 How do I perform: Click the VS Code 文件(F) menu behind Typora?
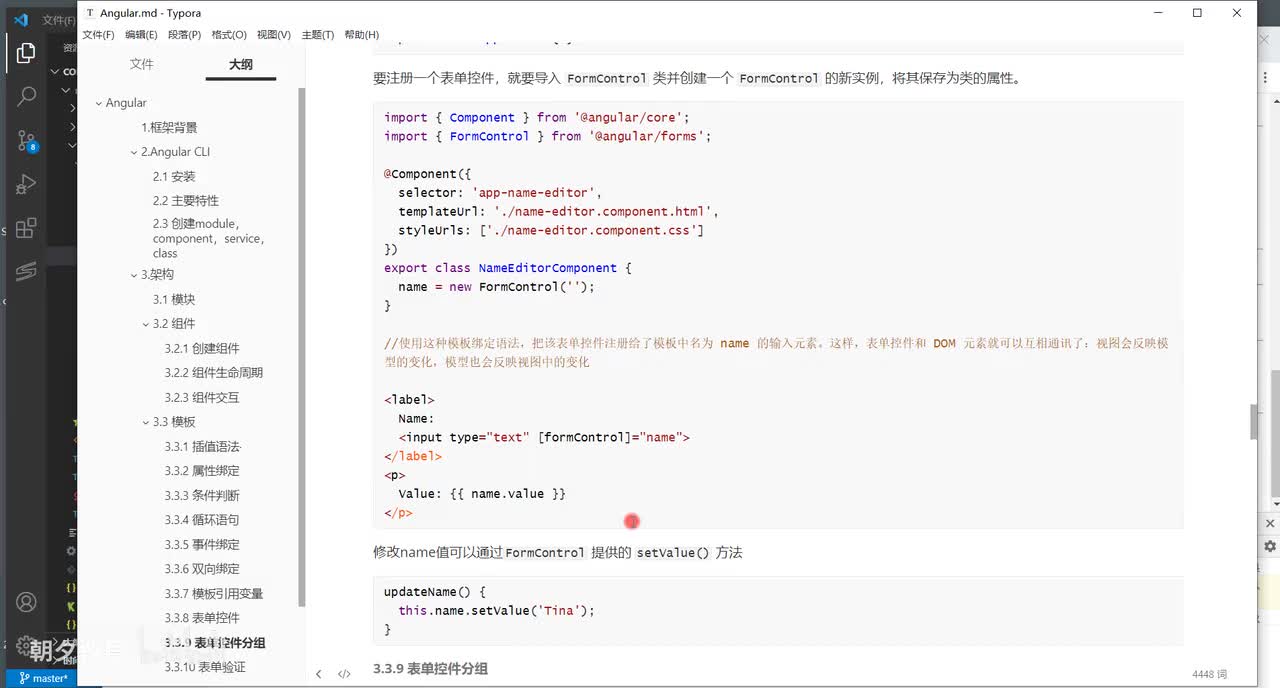(58, 20)
